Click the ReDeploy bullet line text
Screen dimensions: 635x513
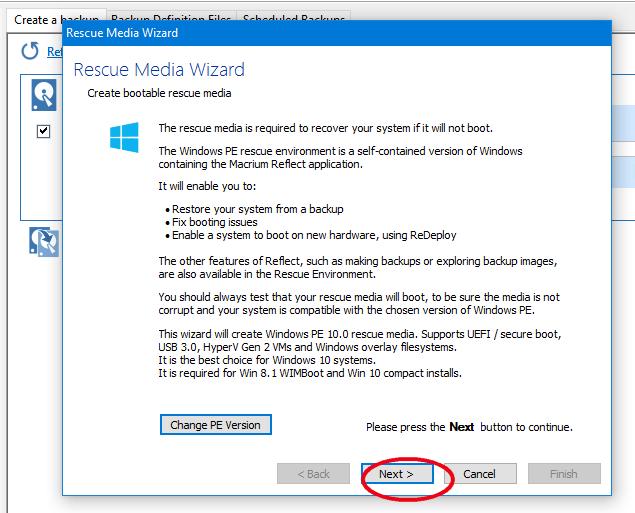click(x=314, y=235)
